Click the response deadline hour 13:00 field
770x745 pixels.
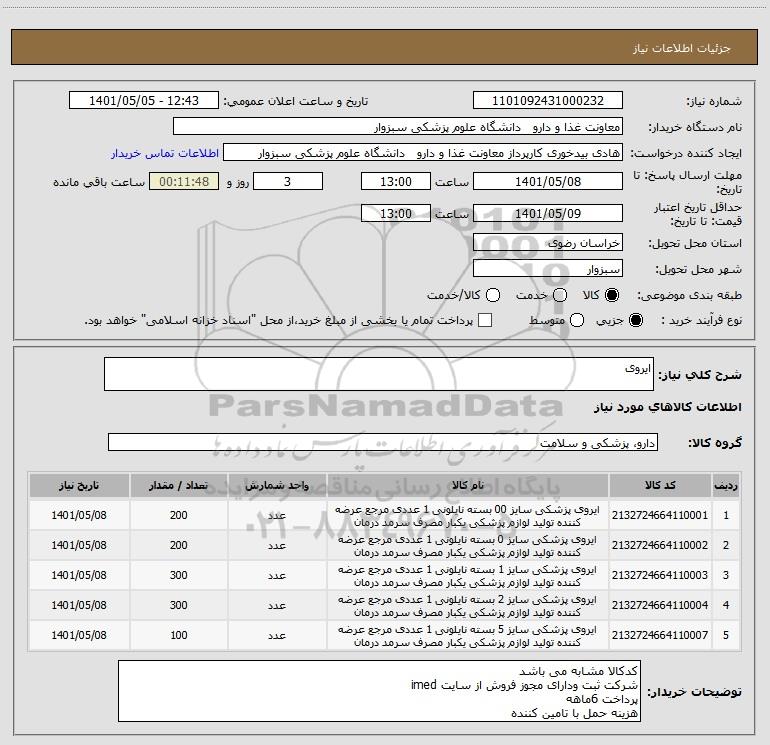coord(396,181)
